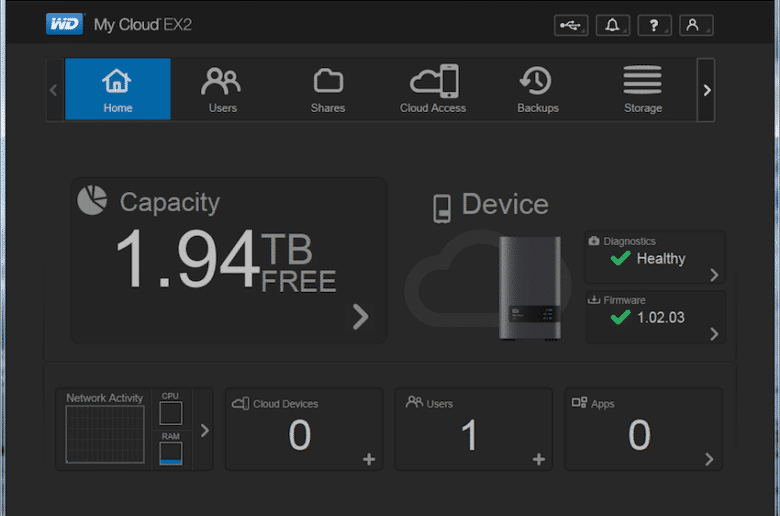780x516 pixels.
Task: Click the Users count 1
Action: click(x=469, y=435)
